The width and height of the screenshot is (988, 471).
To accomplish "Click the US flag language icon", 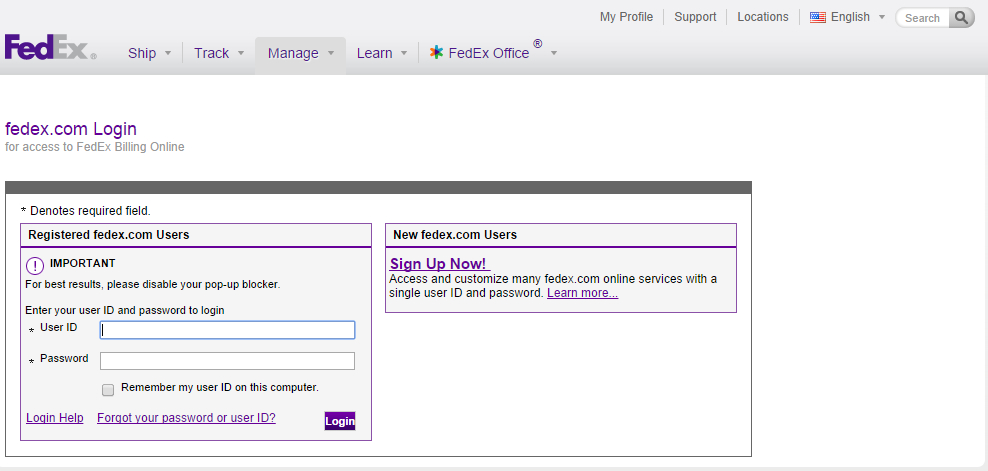I will coord(818,18).
